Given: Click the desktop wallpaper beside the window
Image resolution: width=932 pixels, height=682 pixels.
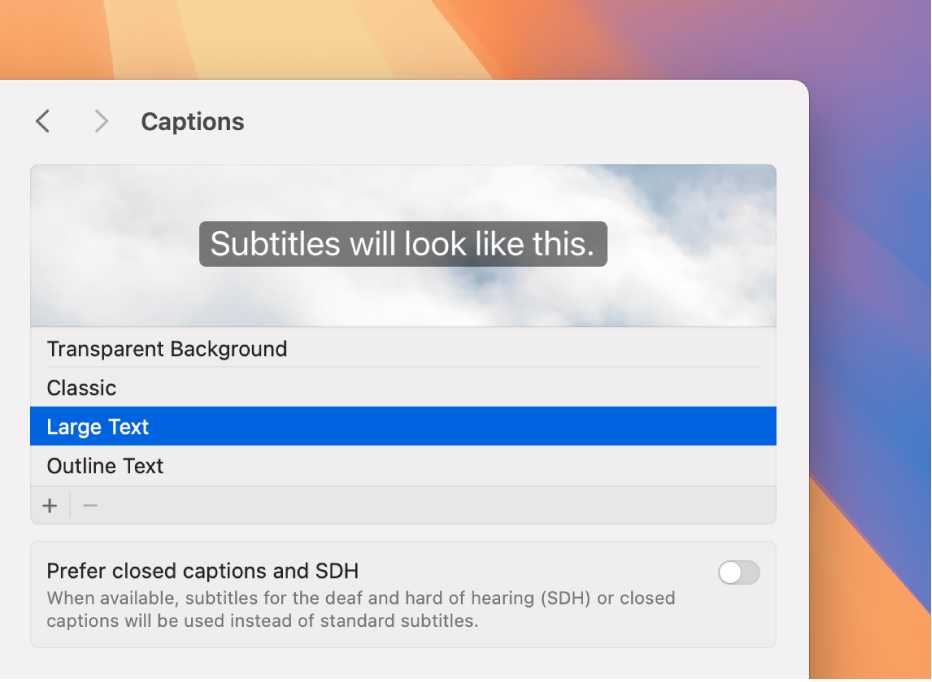Looking at the screenshot, I should click(x=870, y=300).
